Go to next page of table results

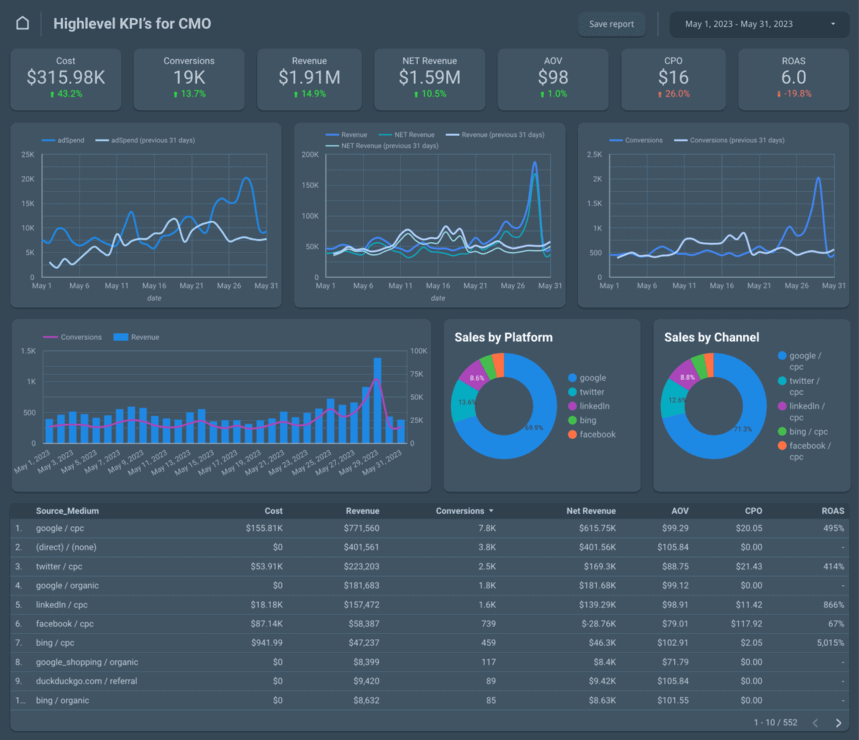pos(838,722)
